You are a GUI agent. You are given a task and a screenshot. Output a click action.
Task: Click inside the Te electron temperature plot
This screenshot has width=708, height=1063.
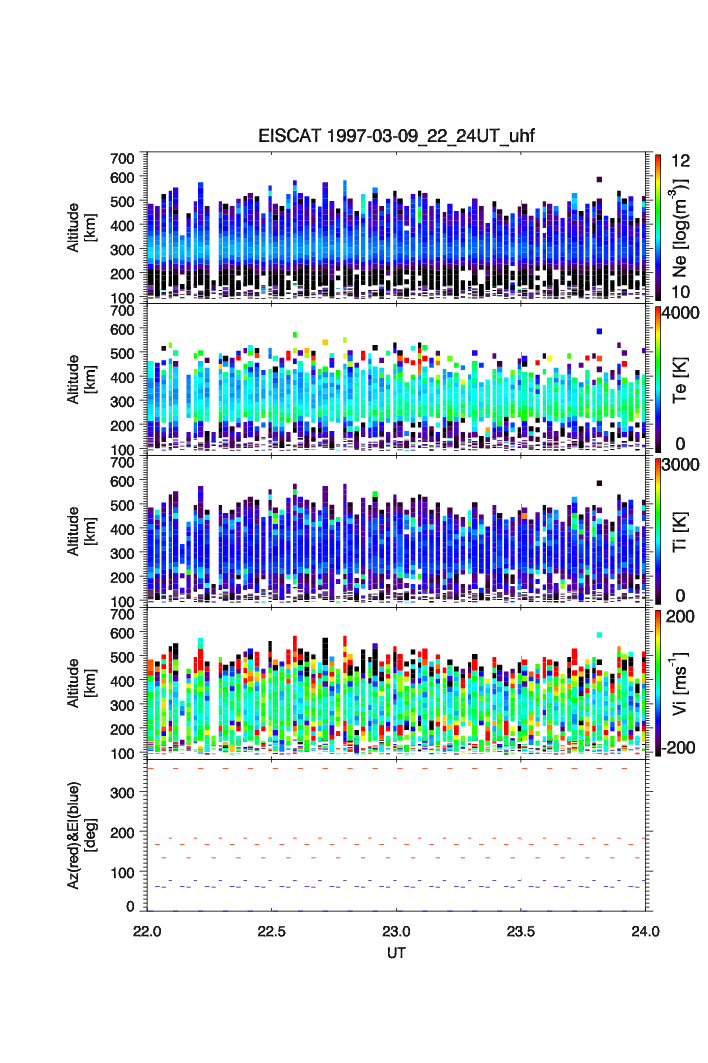[396, 379]
